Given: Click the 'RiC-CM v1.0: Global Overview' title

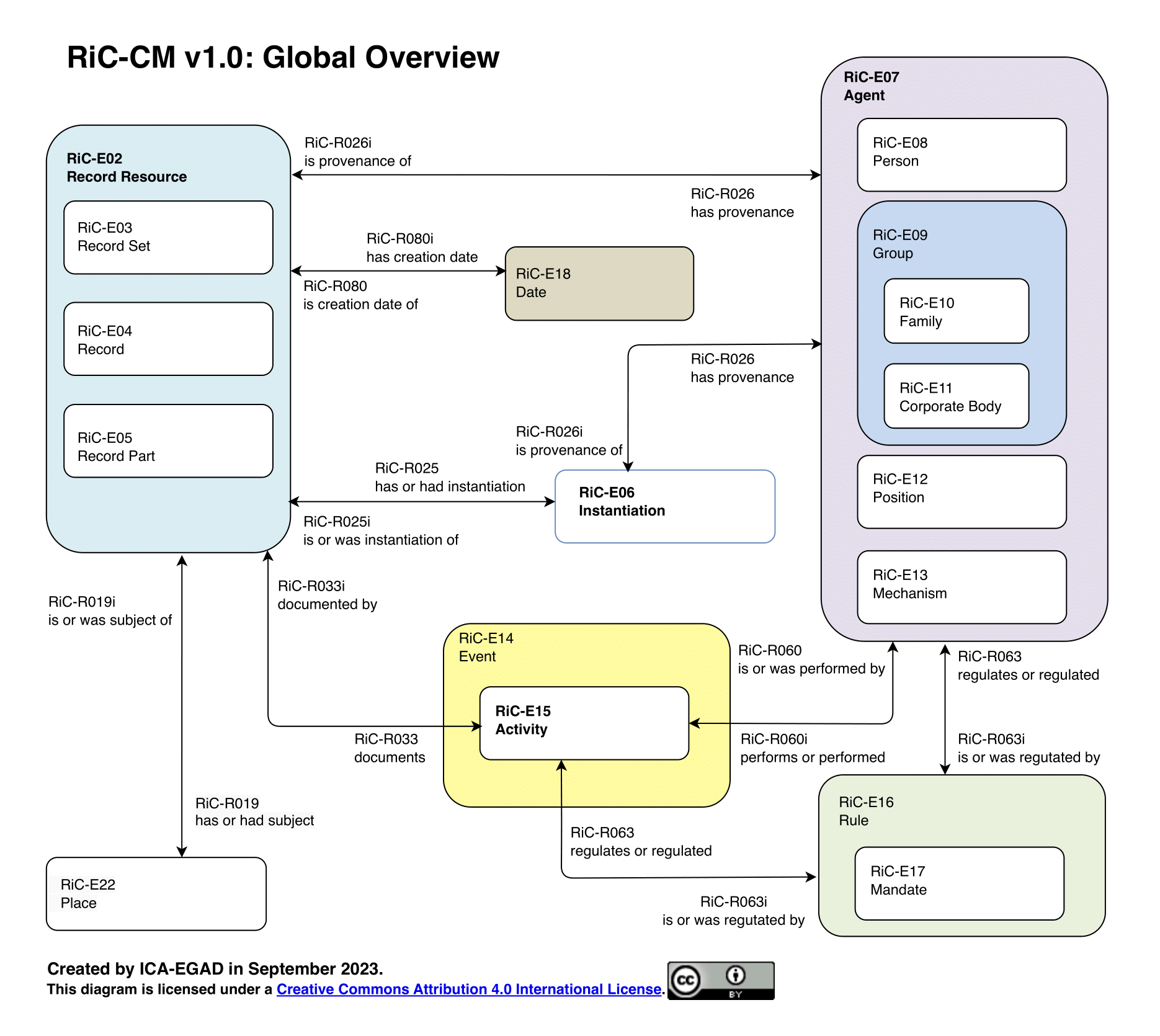Looking at the screenshot, I should pyautogui.click(x=283, y=57).
